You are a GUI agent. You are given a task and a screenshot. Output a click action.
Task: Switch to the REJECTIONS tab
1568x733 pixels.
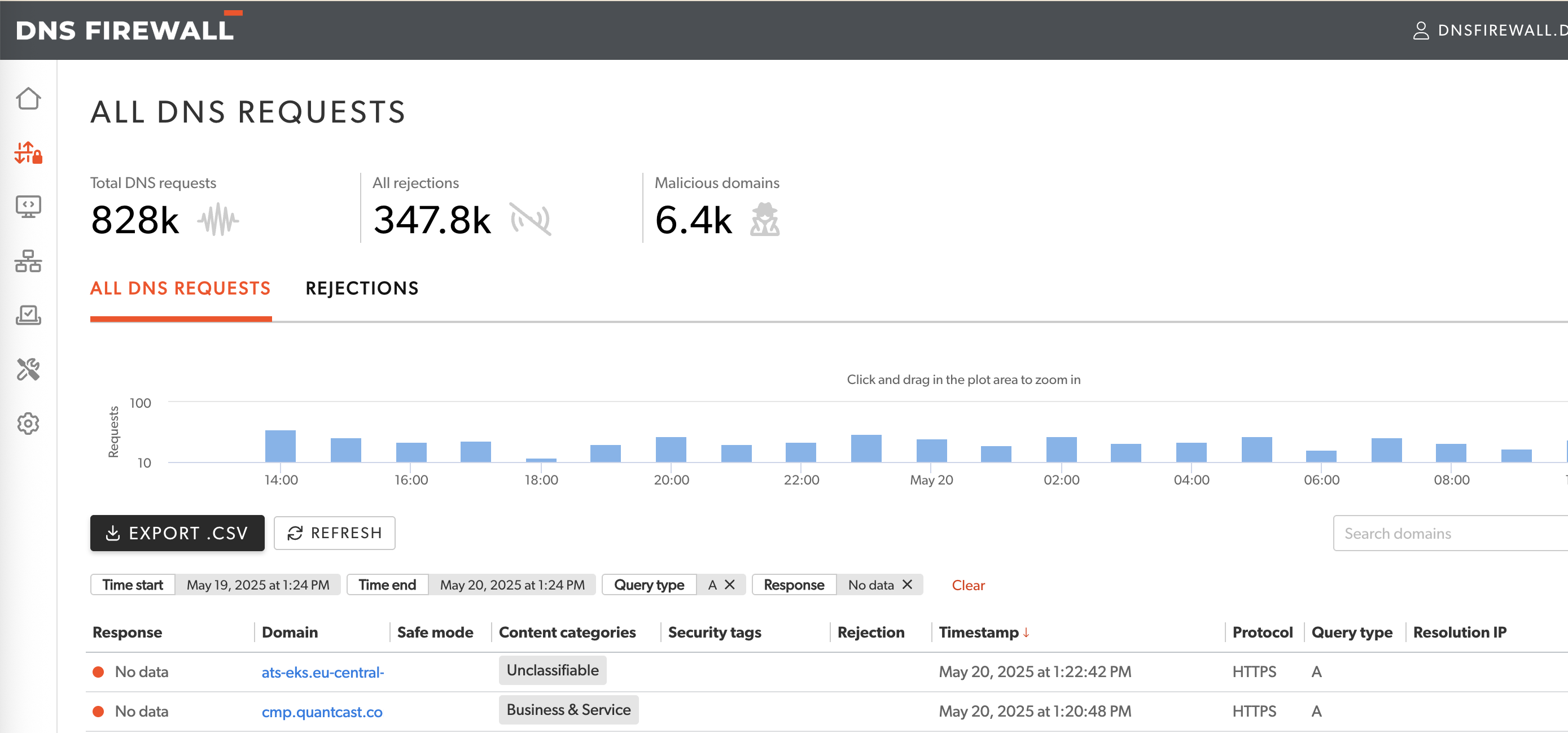[362, 288]
